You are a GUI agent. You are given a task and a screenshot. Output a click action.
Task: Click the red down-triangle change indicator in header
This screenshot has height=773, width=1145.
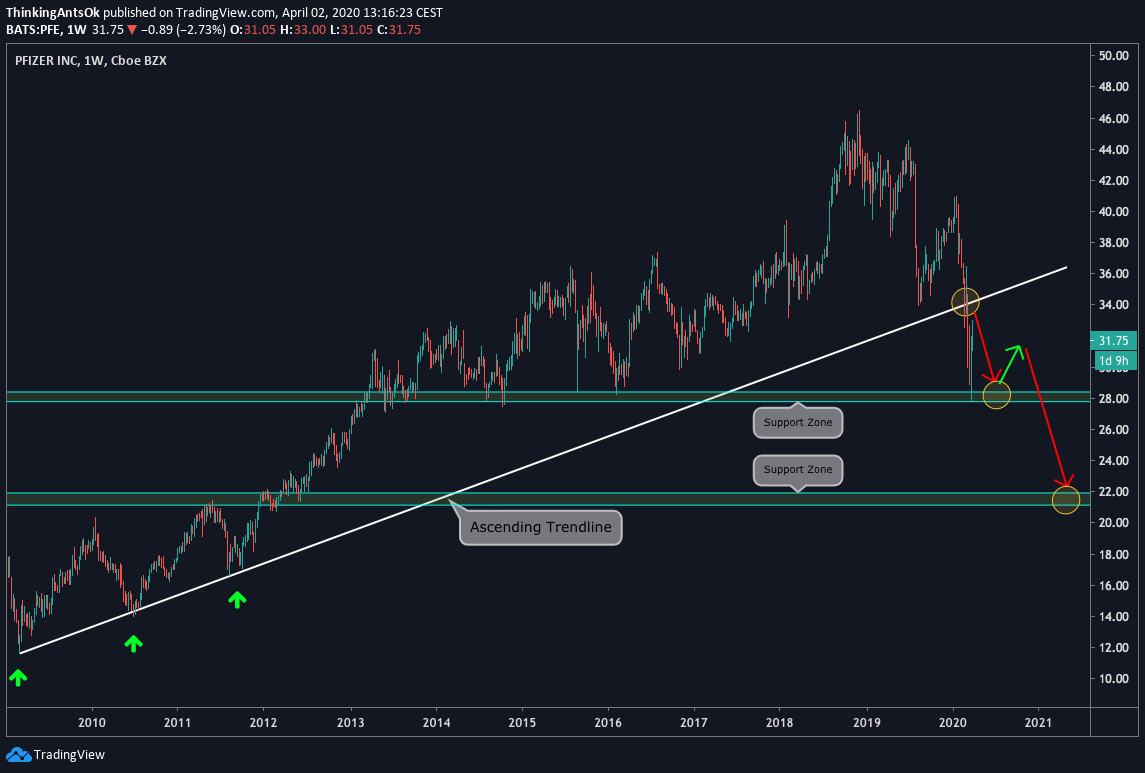coord(131,30)
